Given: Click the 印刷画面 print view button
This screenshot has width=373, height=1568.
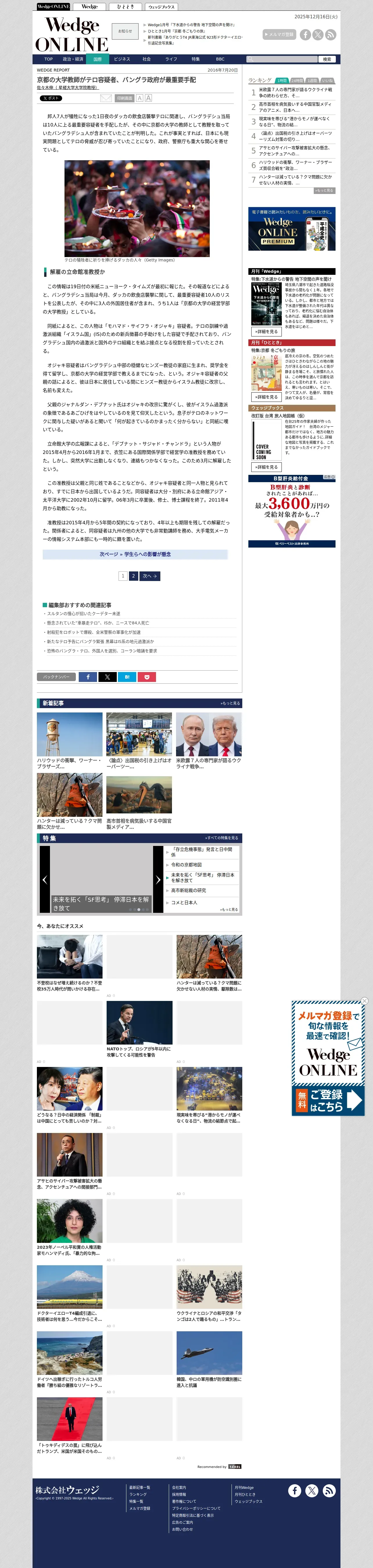Looking at the screenshot, I should (125, 98).
